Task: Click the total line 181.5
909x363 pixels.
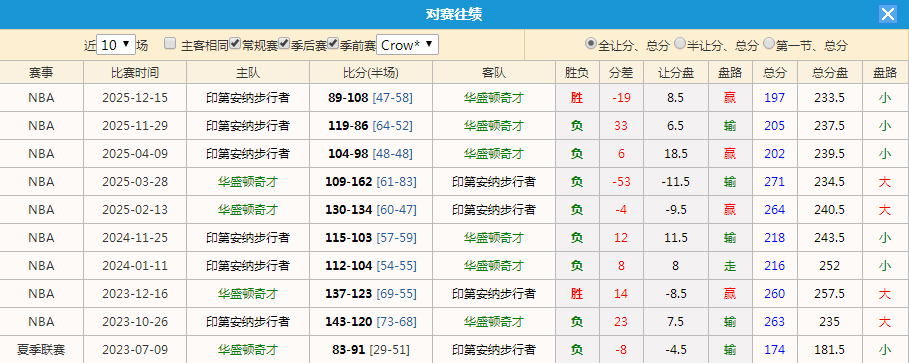Action: 830,350
